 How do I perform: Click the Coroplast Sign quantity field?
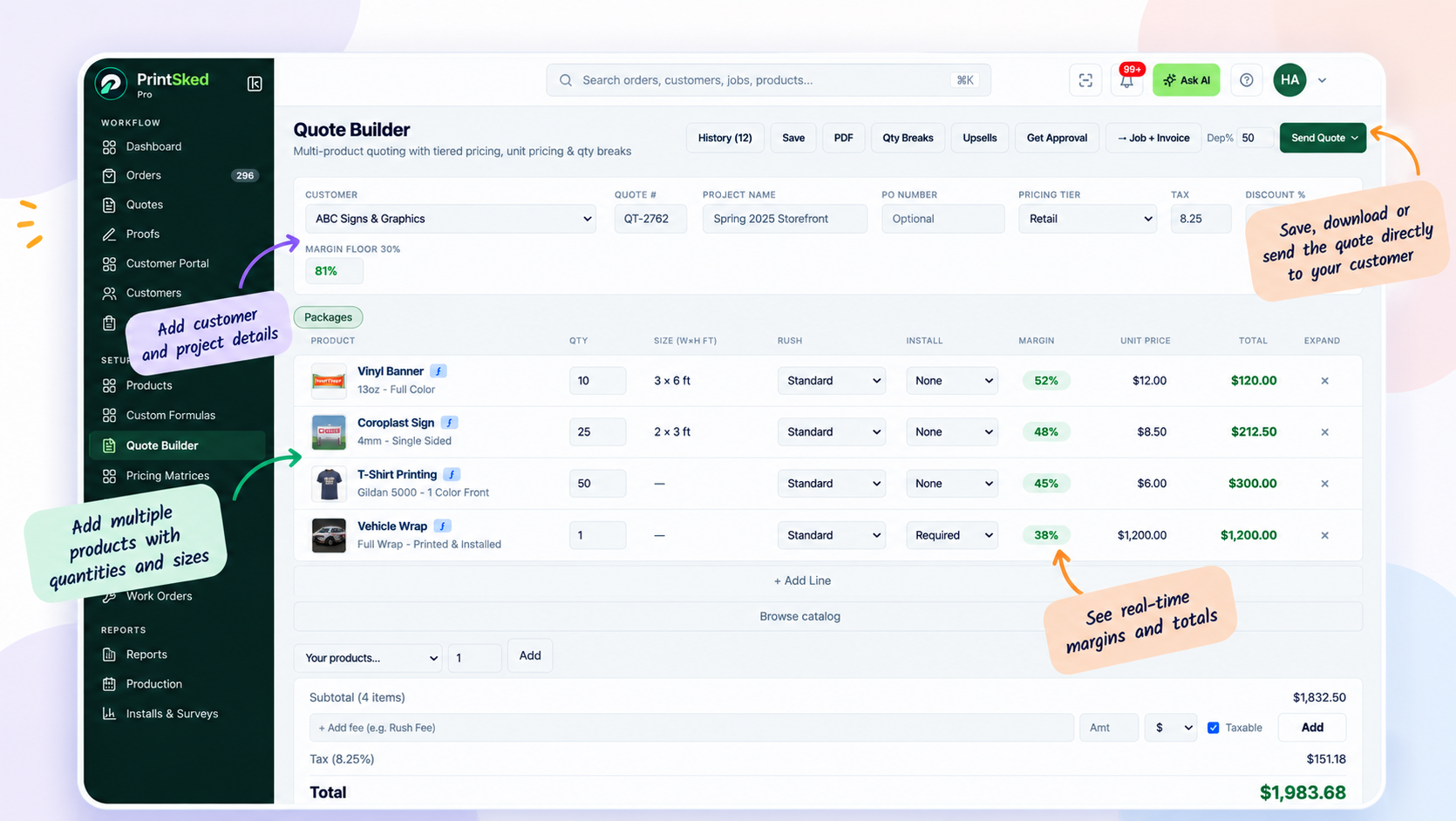597,432
